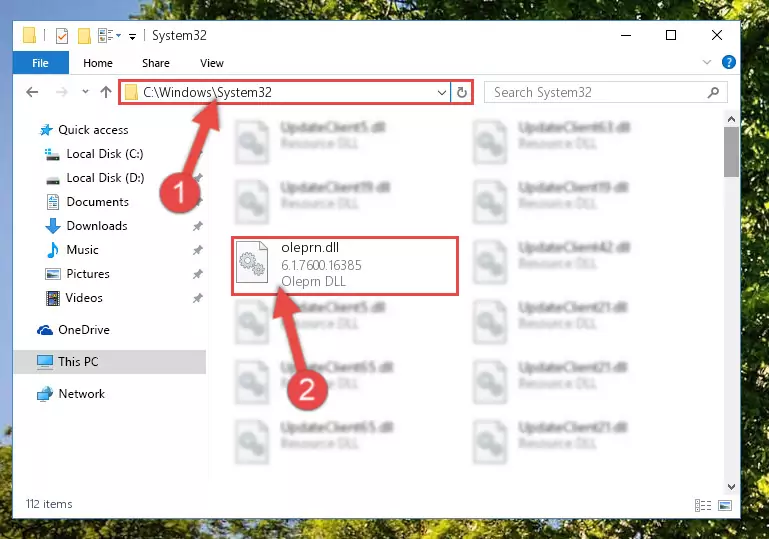The width and height of the screenshot is (769, 539).
Task: Expand the ribbon with the chevron
Action: coord(707,62)
